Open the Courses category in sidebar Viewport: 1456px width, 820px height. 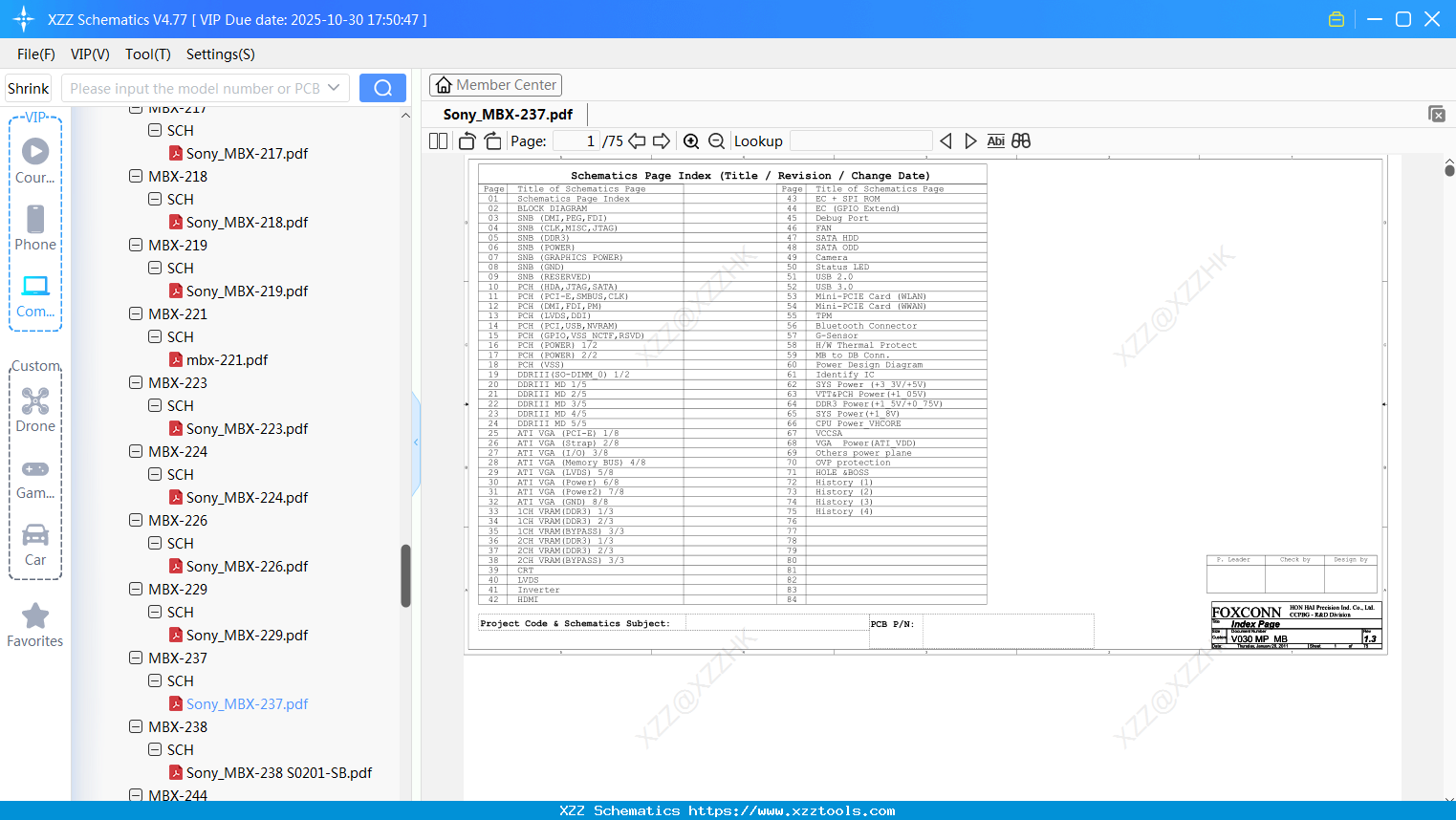pos(35,161)
